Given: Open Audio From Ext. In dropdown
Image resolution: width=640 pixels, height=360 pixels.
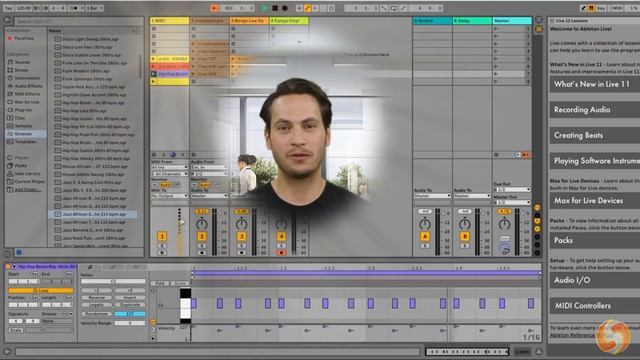Looking at the screenshot, I should point(209,167).
